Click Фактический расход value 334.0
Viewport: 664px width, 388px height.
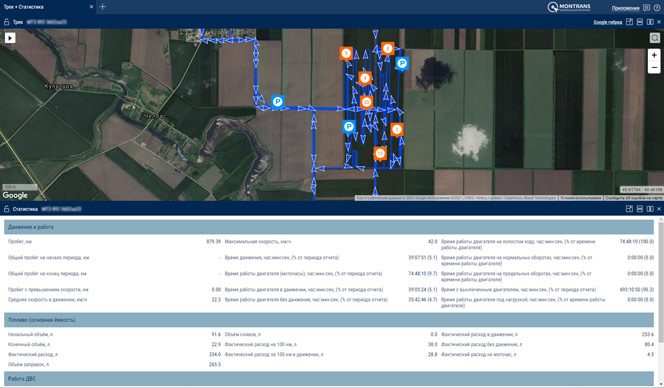coord(215,354)
